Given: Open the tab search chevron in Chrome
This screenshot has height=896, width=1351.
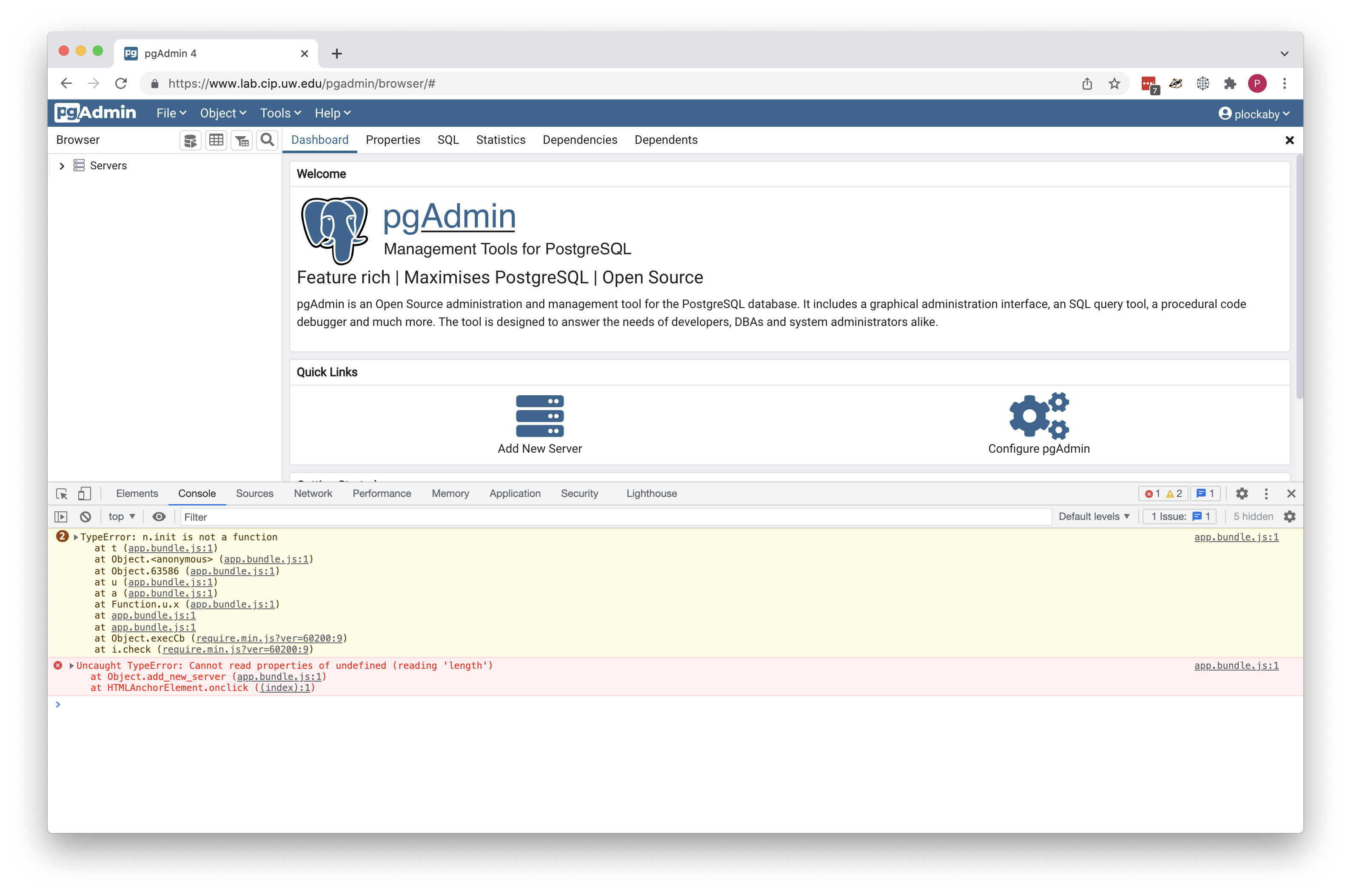Looking at the screenshot, I should coord(1284,54).
